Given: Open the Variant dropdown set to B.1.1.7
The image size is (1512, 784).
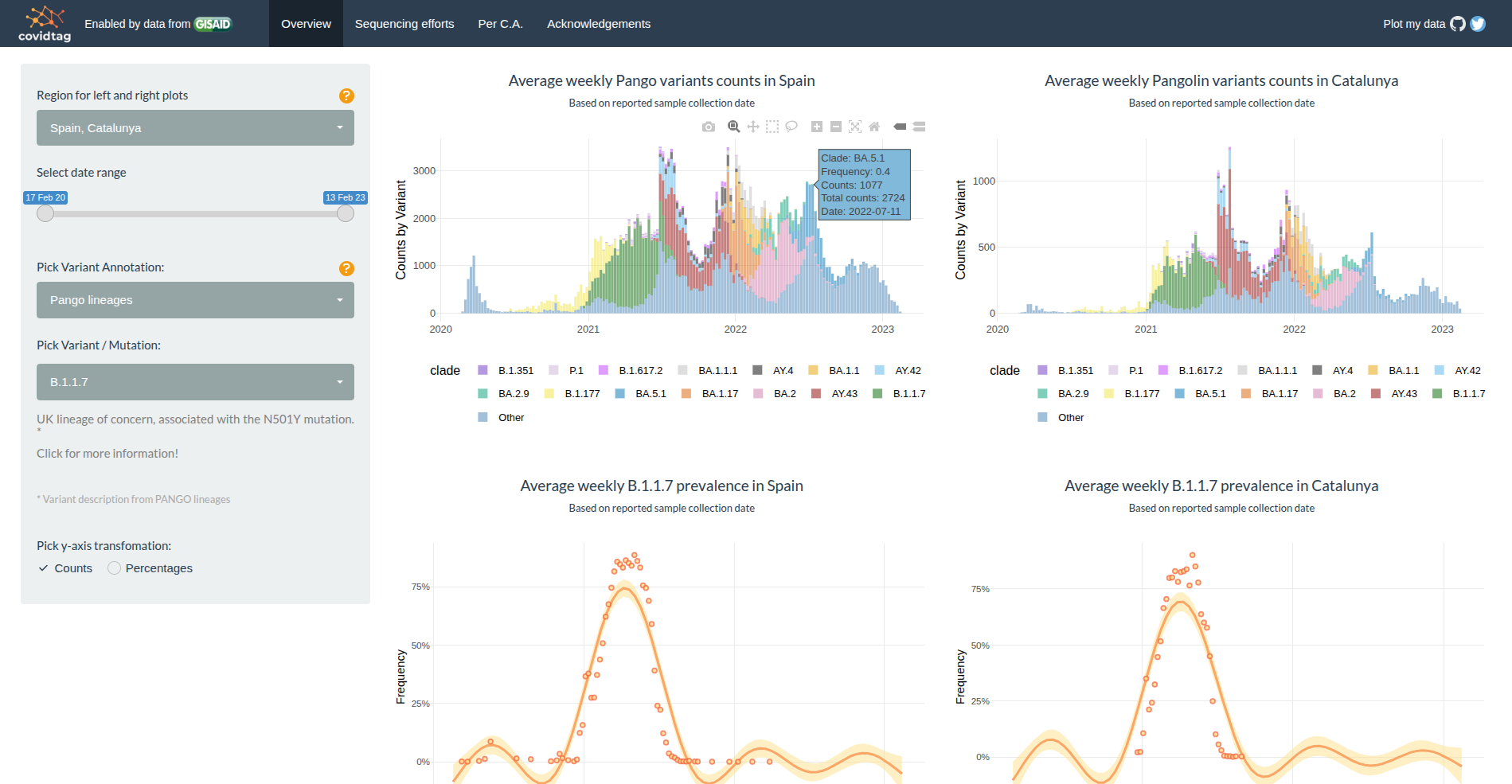Looking at the screenshot, I should (x=195, y=382).
